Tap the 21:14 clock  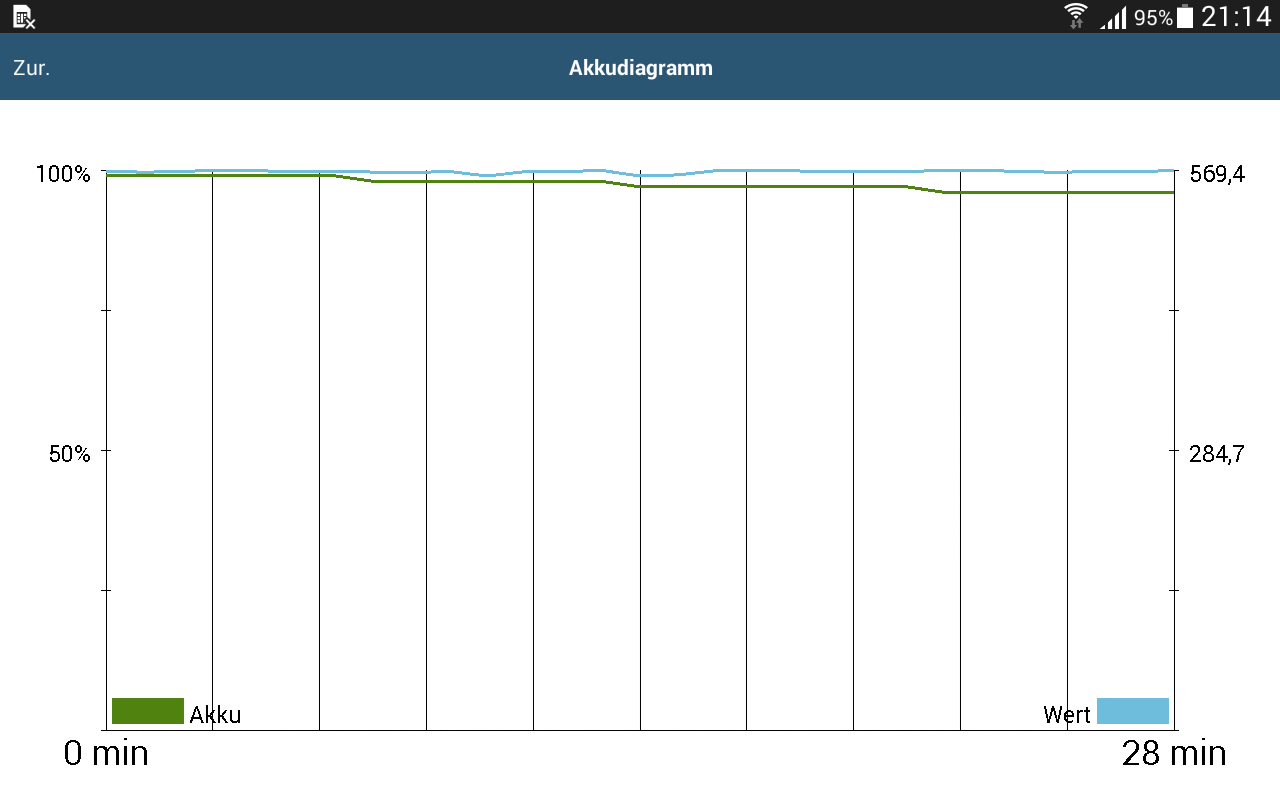pos(1236,16)
